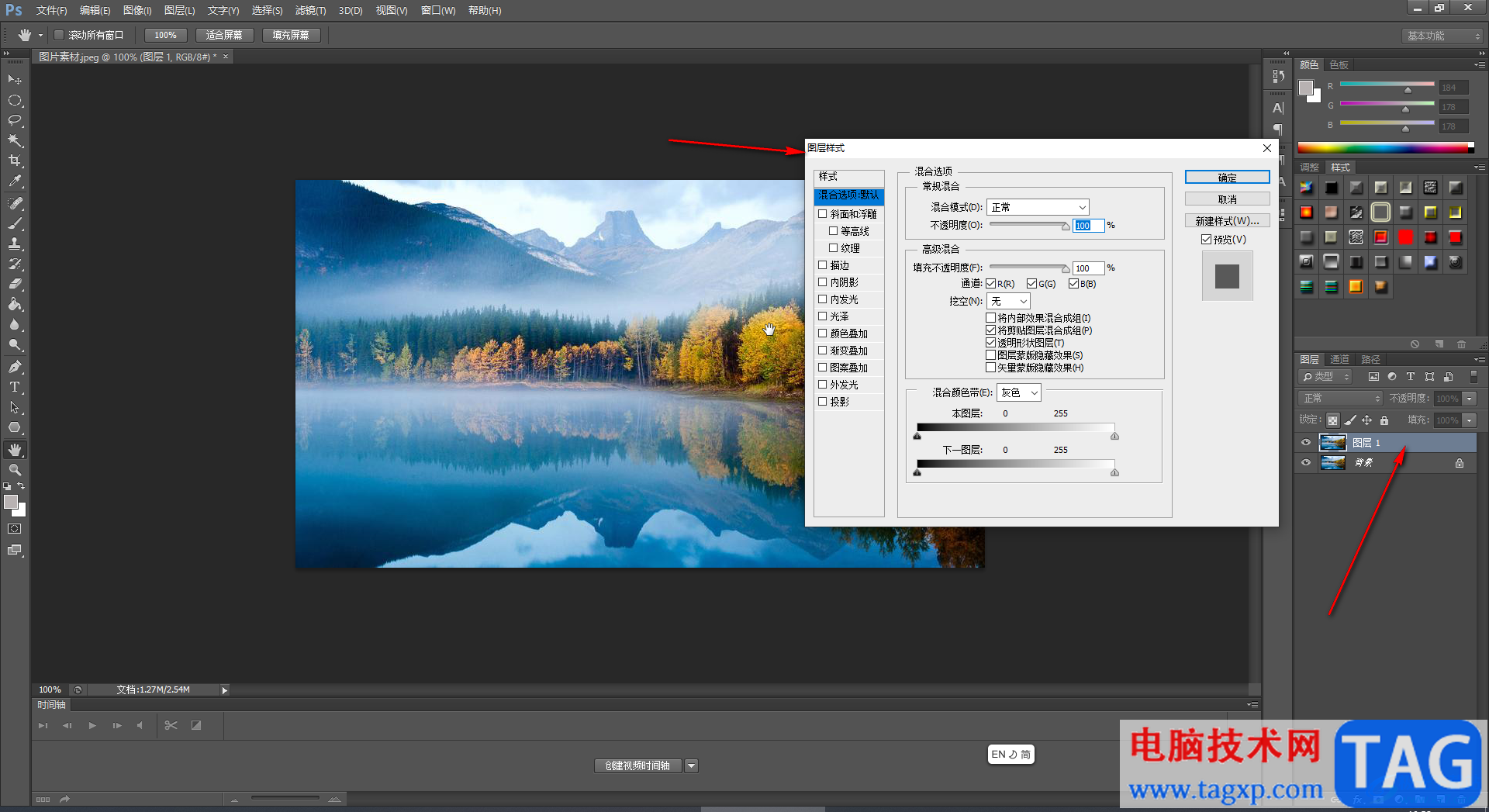The width and height of the screenshot is (1489, 812).
Task: Click the color spectrum ramp bar
Action: [1385, 147]
